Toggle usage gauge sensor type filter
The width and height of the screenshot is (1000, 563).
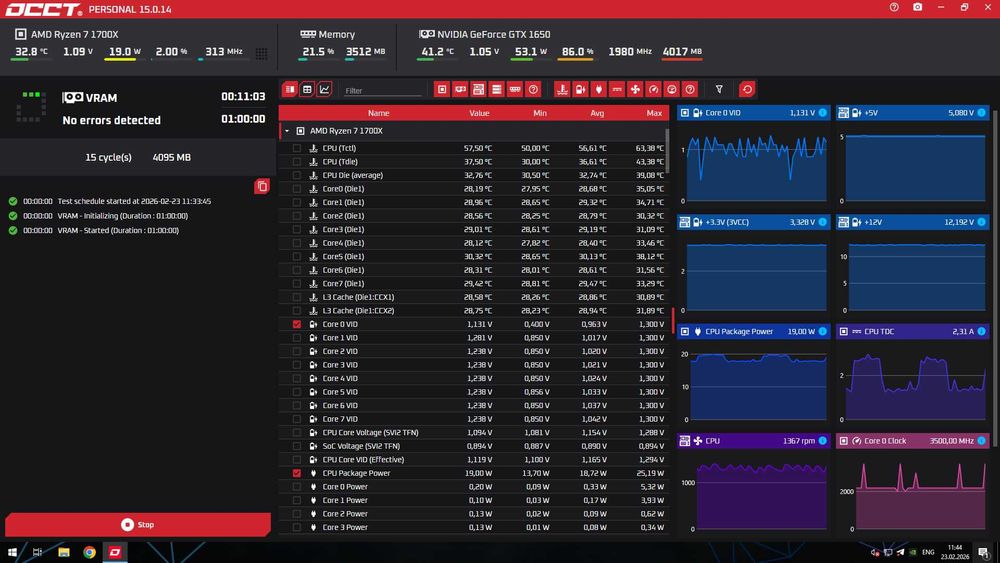[672, 89]
